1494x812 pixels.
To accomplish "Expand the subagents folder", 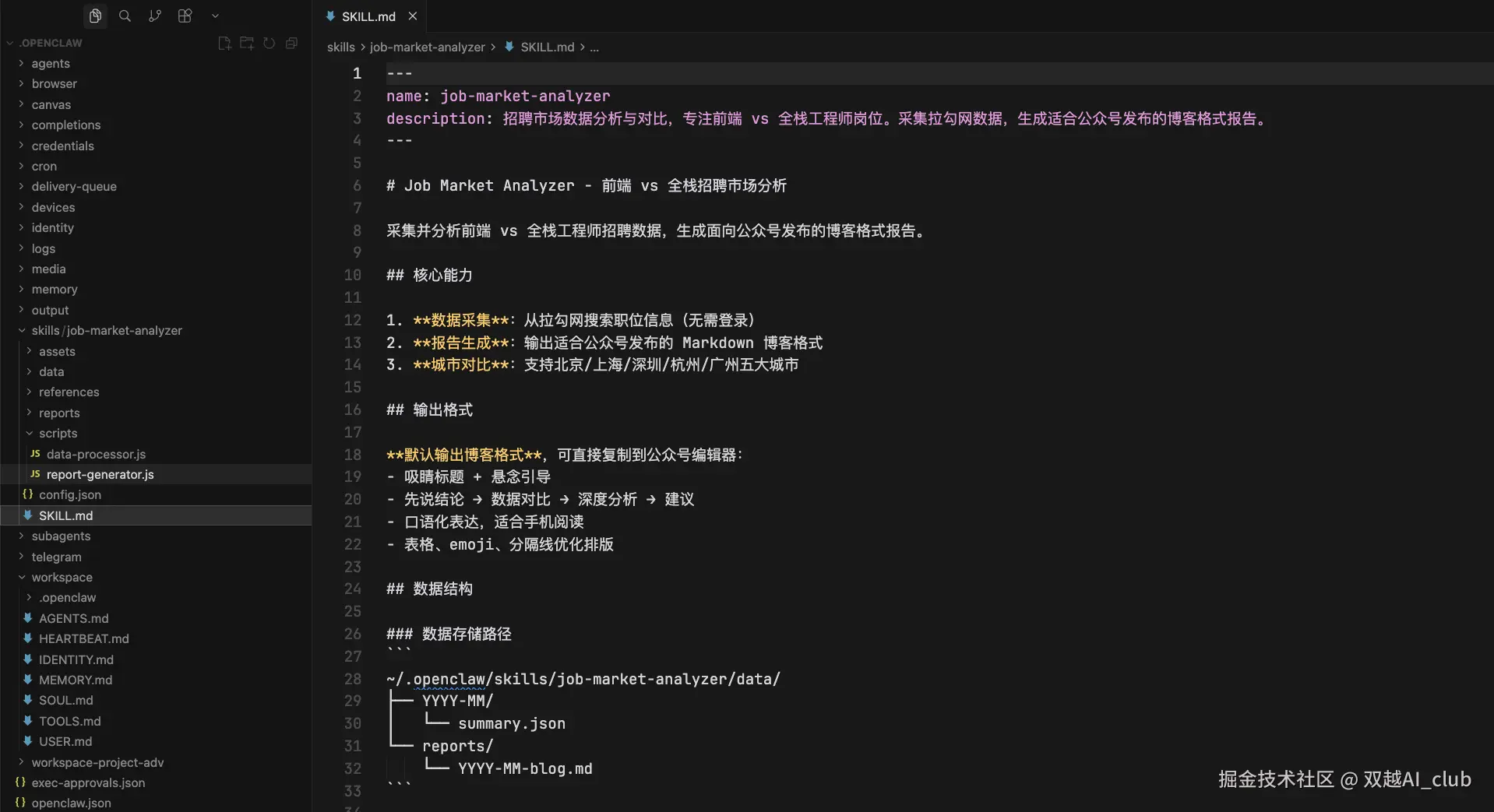I will (61, 536).
